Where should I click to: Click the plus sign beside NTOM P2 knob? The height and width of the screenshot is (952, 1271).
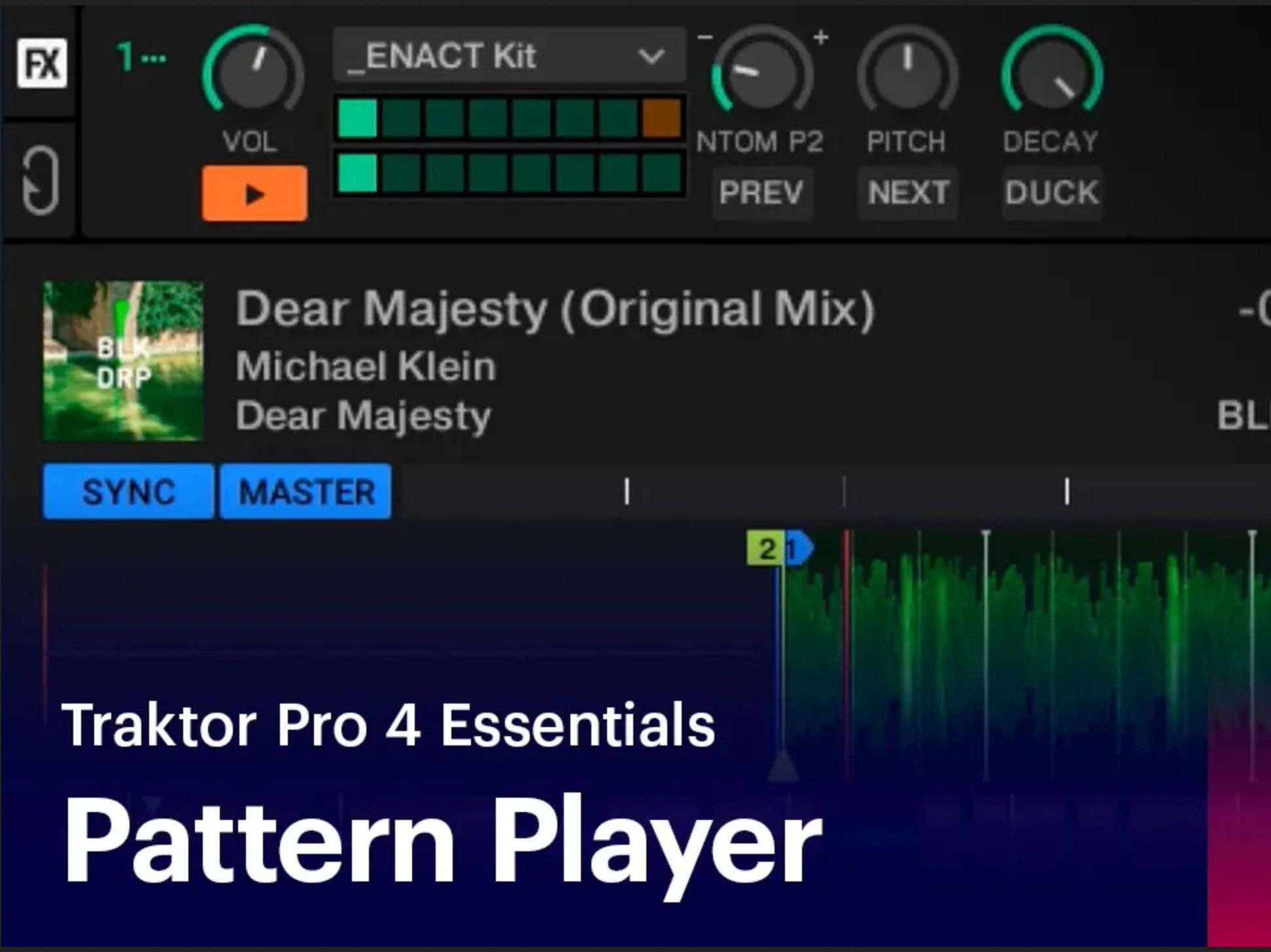click(821, 37)
